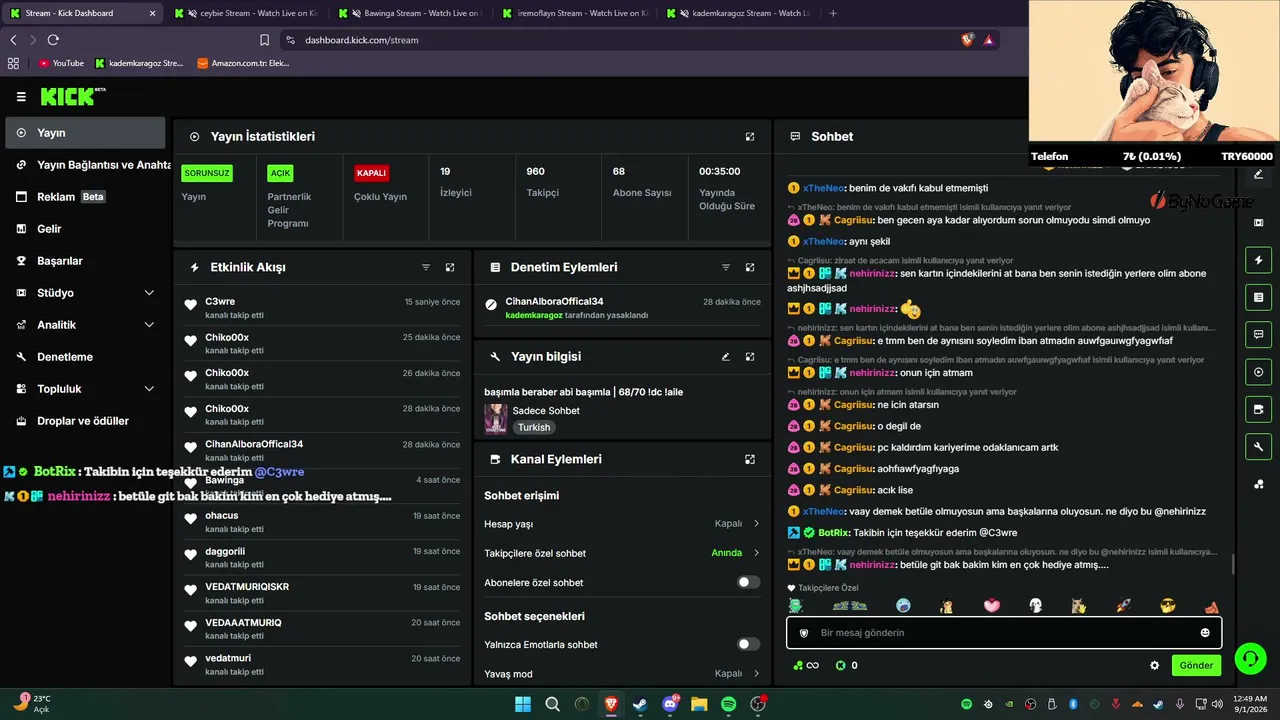Switch to the Bawinga Stream browser tab

pos(408,13)
